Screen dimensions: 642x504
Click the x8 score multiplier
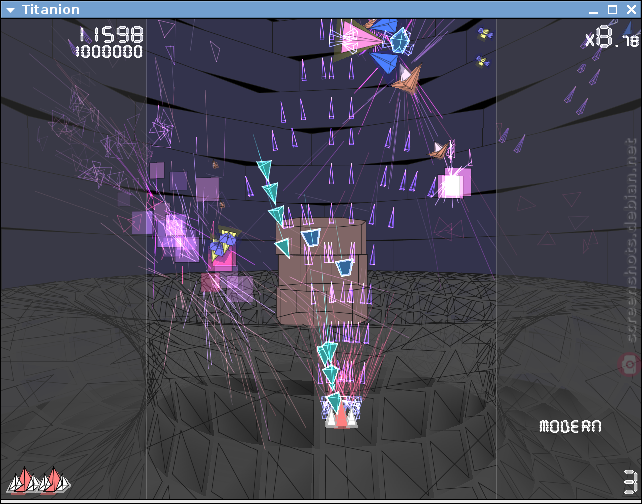612,38
